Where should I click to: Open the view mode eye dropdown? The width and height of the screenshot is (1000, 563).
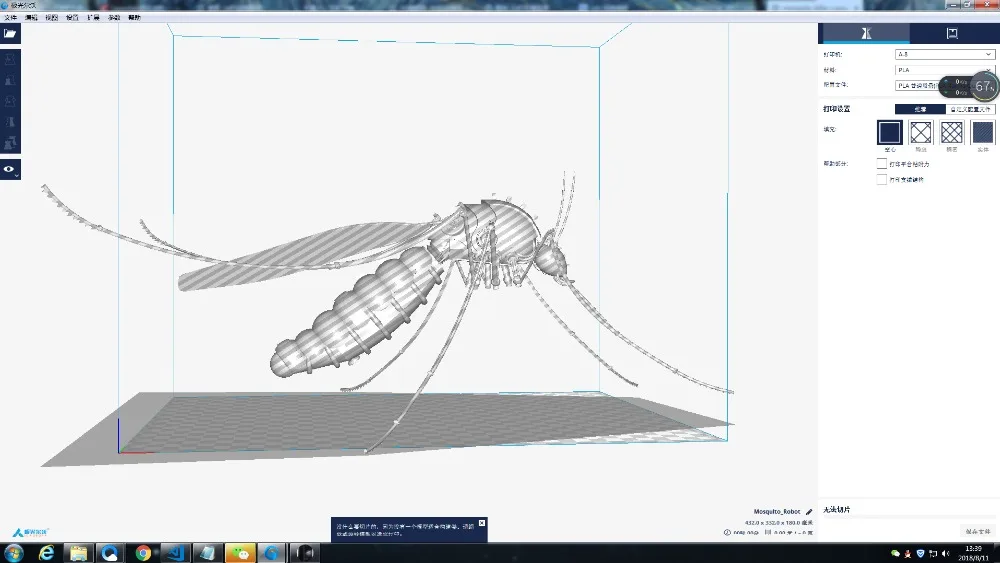[x=10, y=170]
